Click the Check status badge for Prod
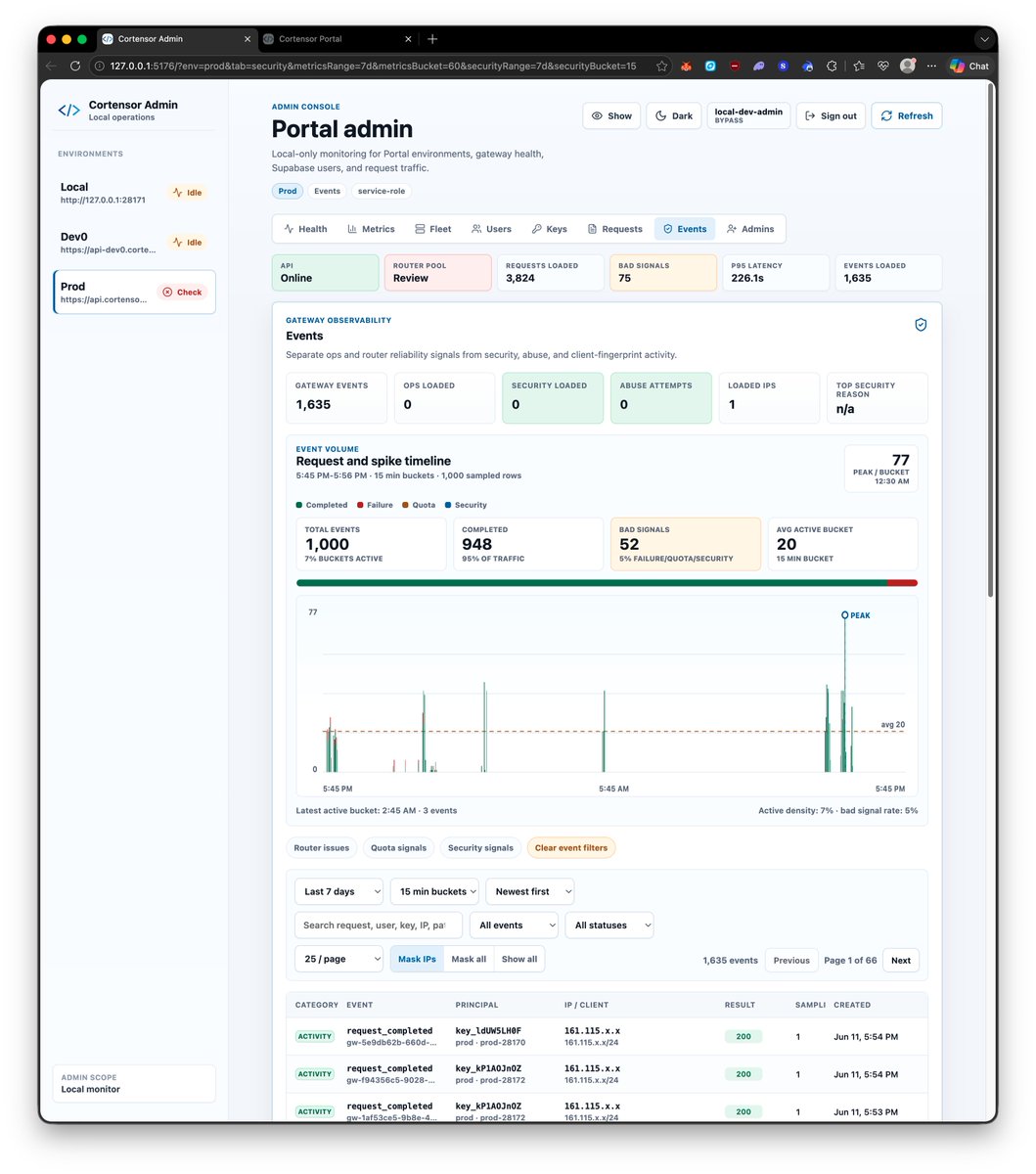The width and height of the screenshot is (1036, 1174). click(x=182, y=292)
